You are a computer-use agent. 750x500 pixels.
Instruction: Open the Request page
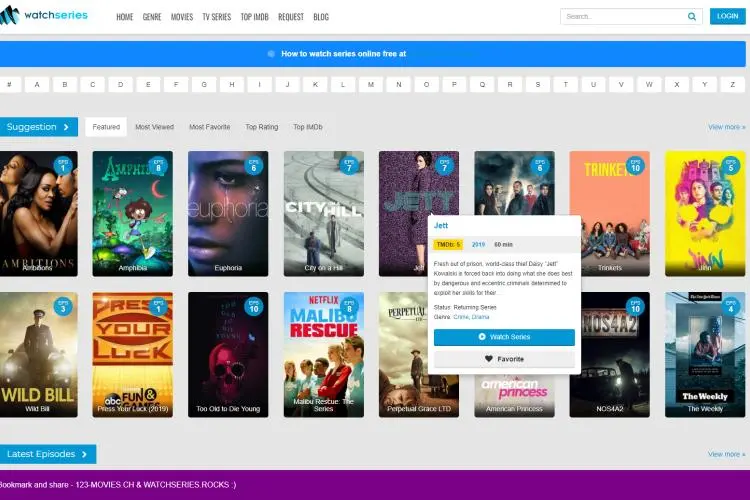[291, 17]
